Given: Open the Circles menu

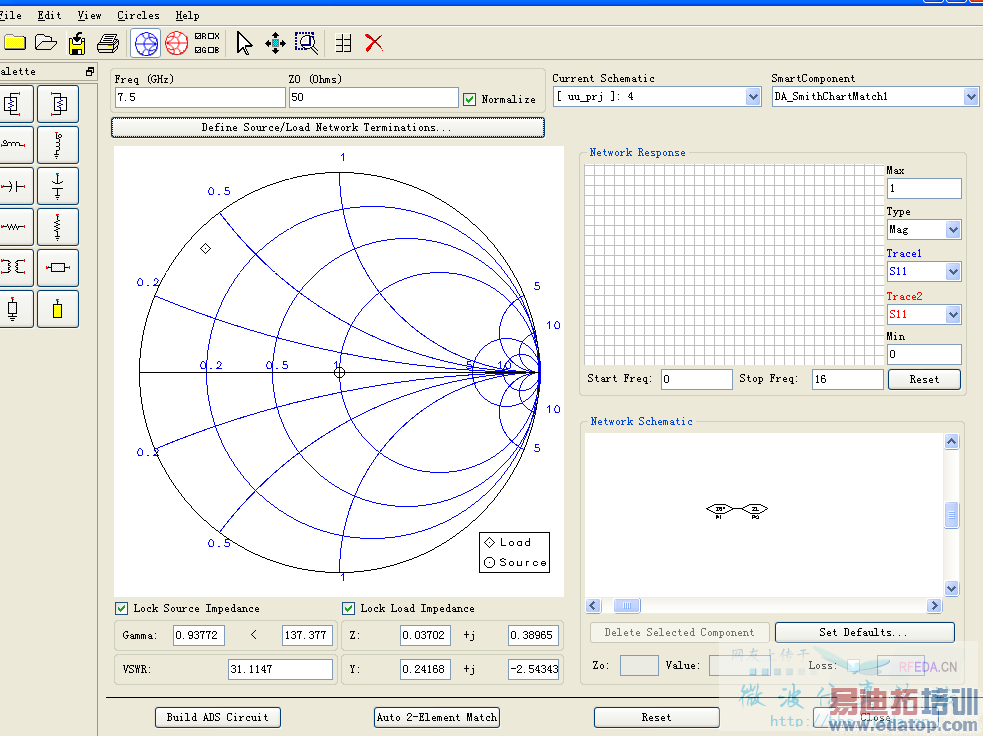Looking at the screenshot, I should (x=138, y=15).
